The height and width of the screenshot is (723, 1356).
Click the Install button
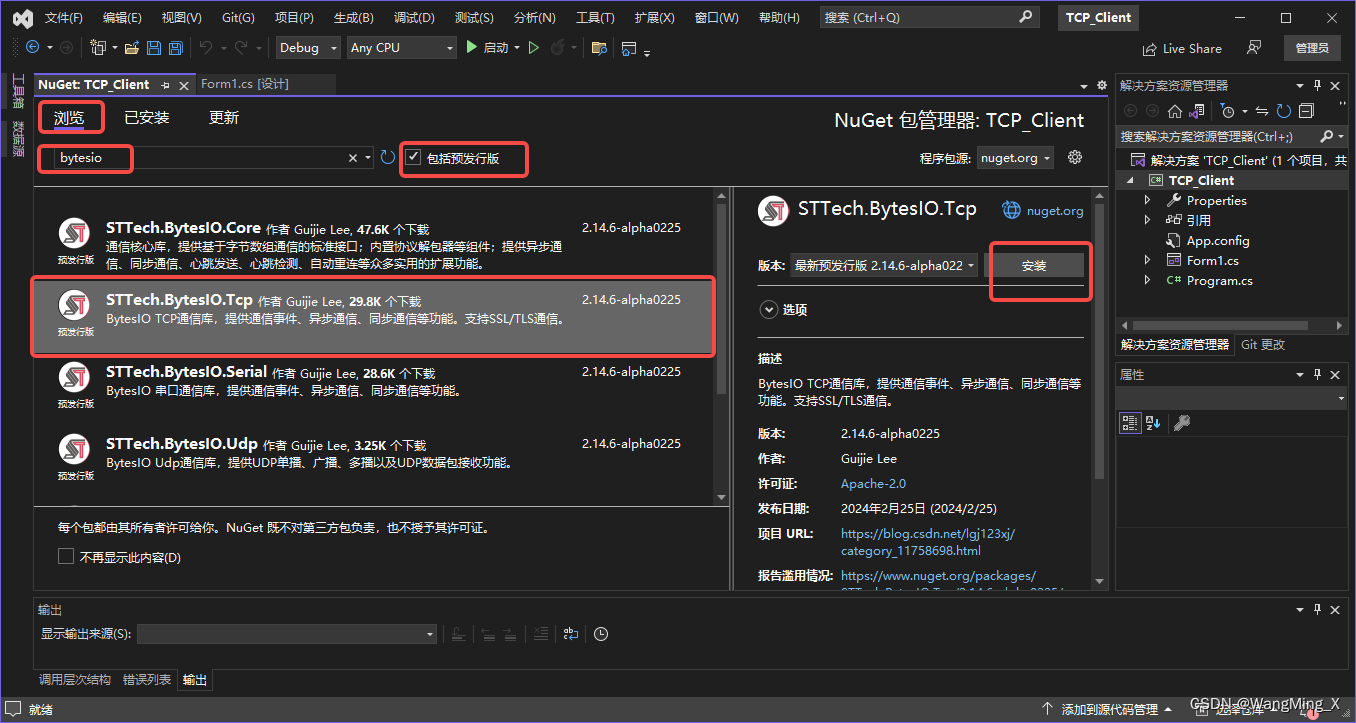click(x=1034, y=265)
